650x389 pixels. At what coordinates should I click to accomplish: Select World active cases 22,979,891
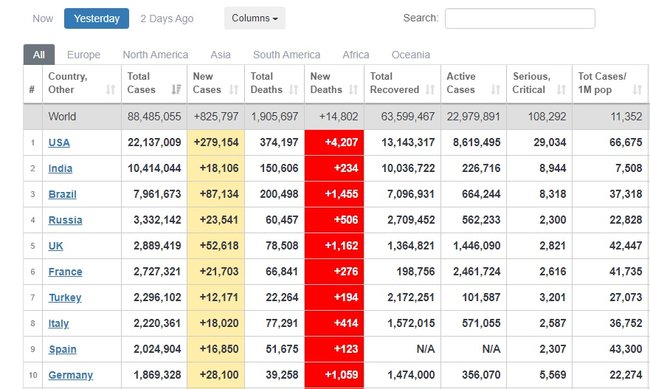(x=473, y=117)
